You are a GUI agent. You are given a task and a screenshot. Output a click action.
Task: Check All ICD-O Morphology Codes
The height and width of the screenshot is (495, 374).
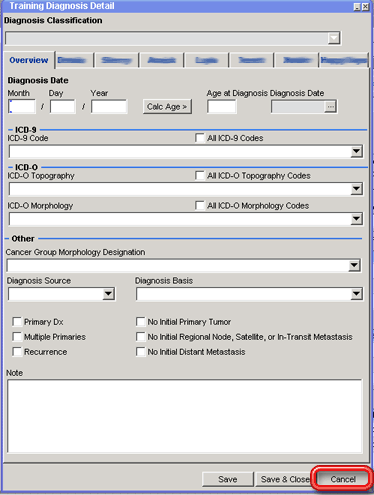200,205
